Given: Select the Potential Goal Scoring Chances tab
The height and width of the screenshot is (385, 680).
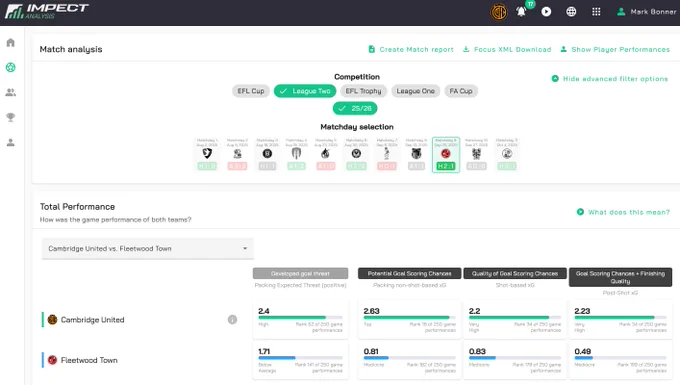Looking at the screenshot, I should (x=409, y=274).
